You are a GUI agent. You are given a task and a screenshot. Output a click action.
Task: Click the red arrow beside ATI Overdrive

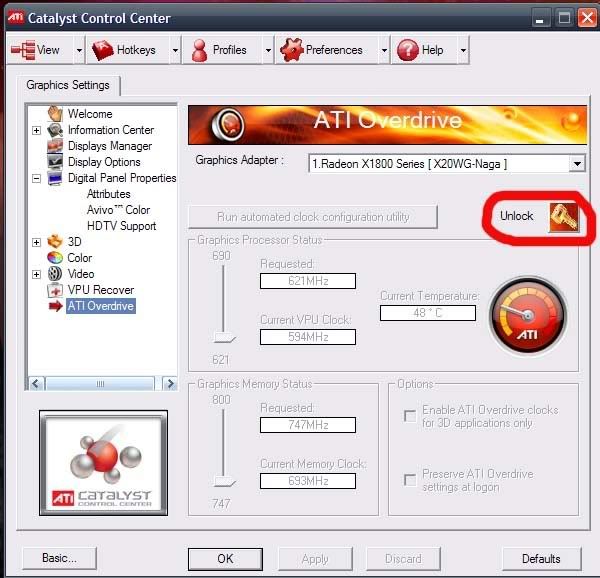coord(55,306)
